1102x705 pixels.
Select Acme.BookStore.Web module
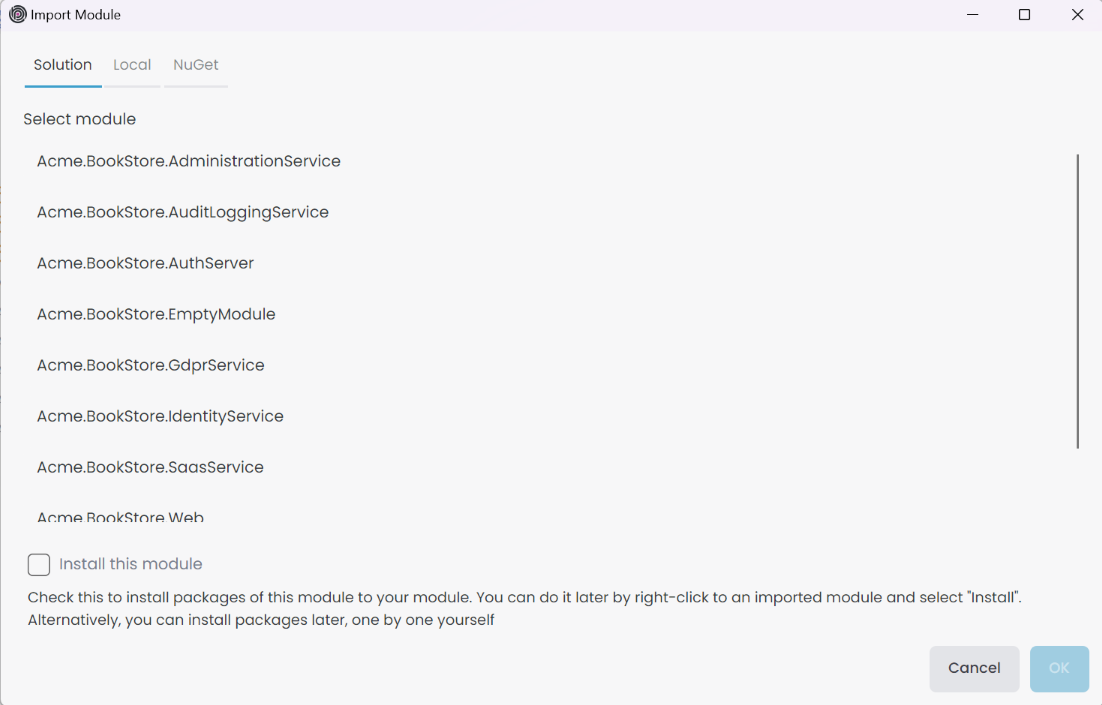point(120,514)
